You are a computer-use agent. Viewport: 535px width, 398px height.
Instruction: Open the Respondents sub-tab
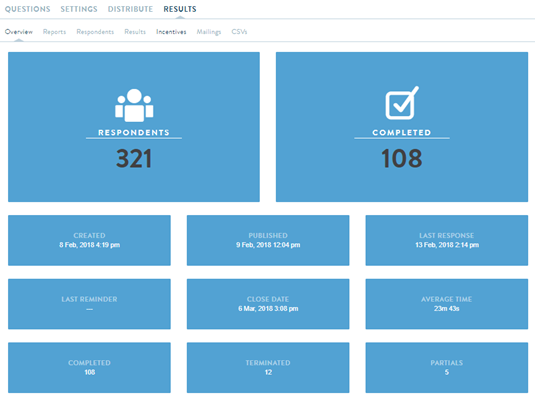(95, 32)
